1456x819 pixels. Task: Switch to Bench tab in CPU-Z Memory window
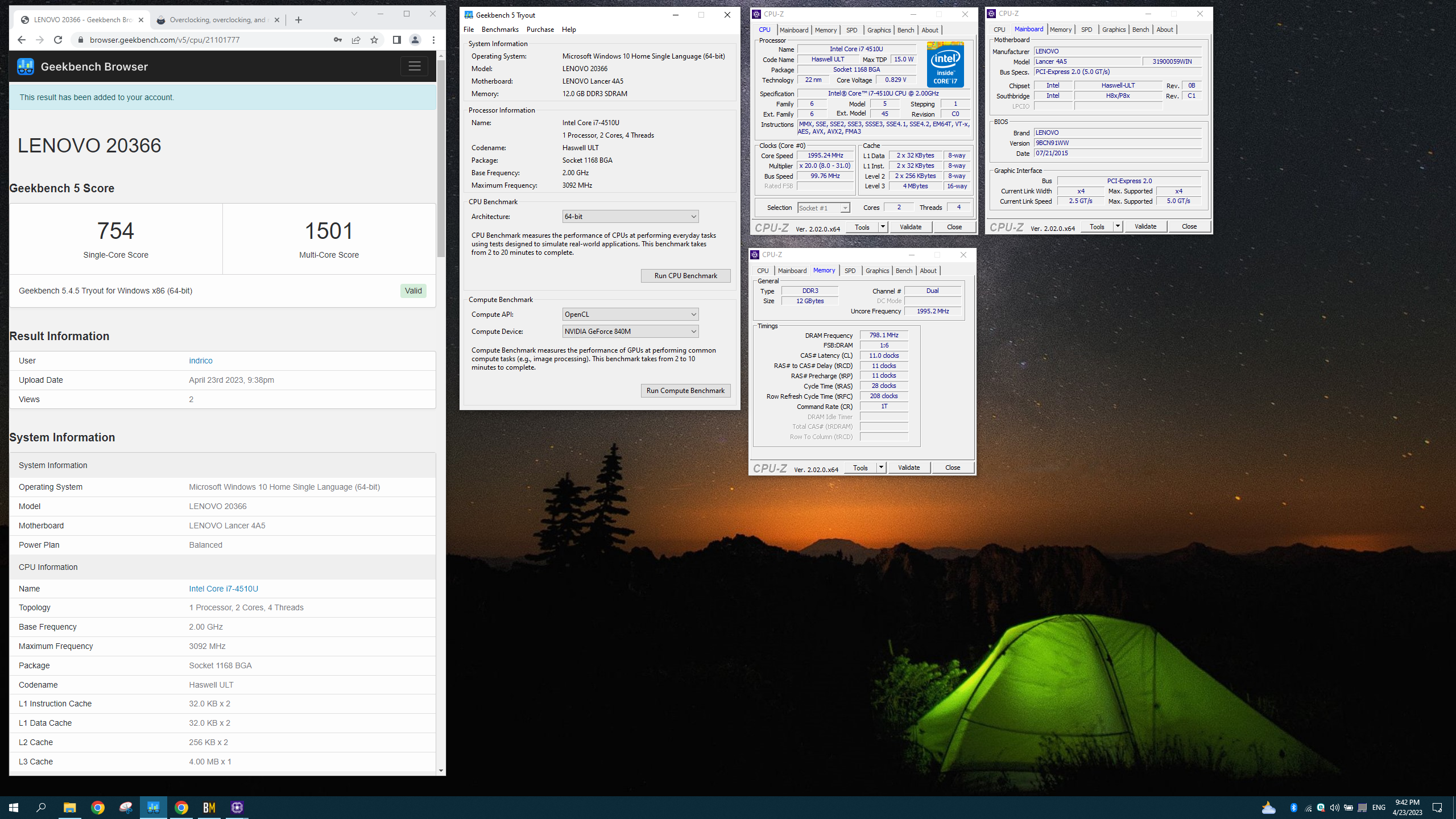[x=904, y=271]
